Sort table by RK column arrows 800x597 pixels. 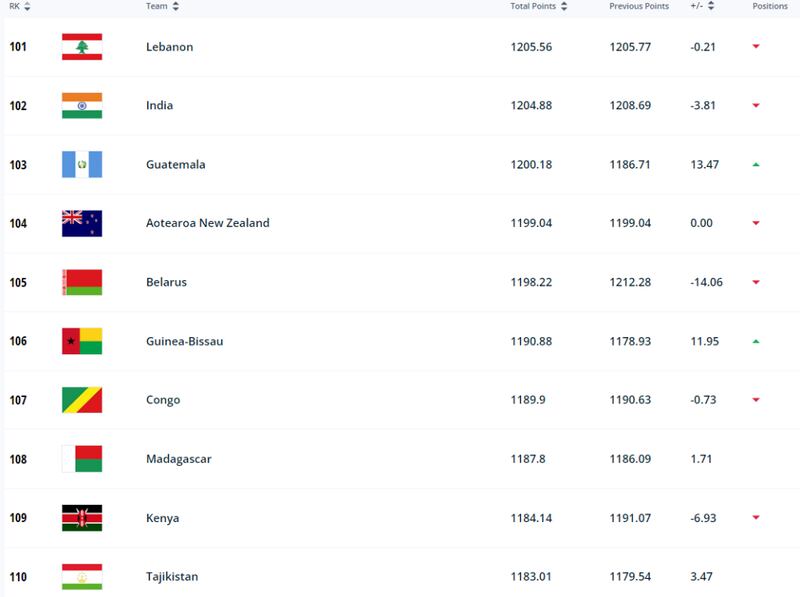[27, 6]
